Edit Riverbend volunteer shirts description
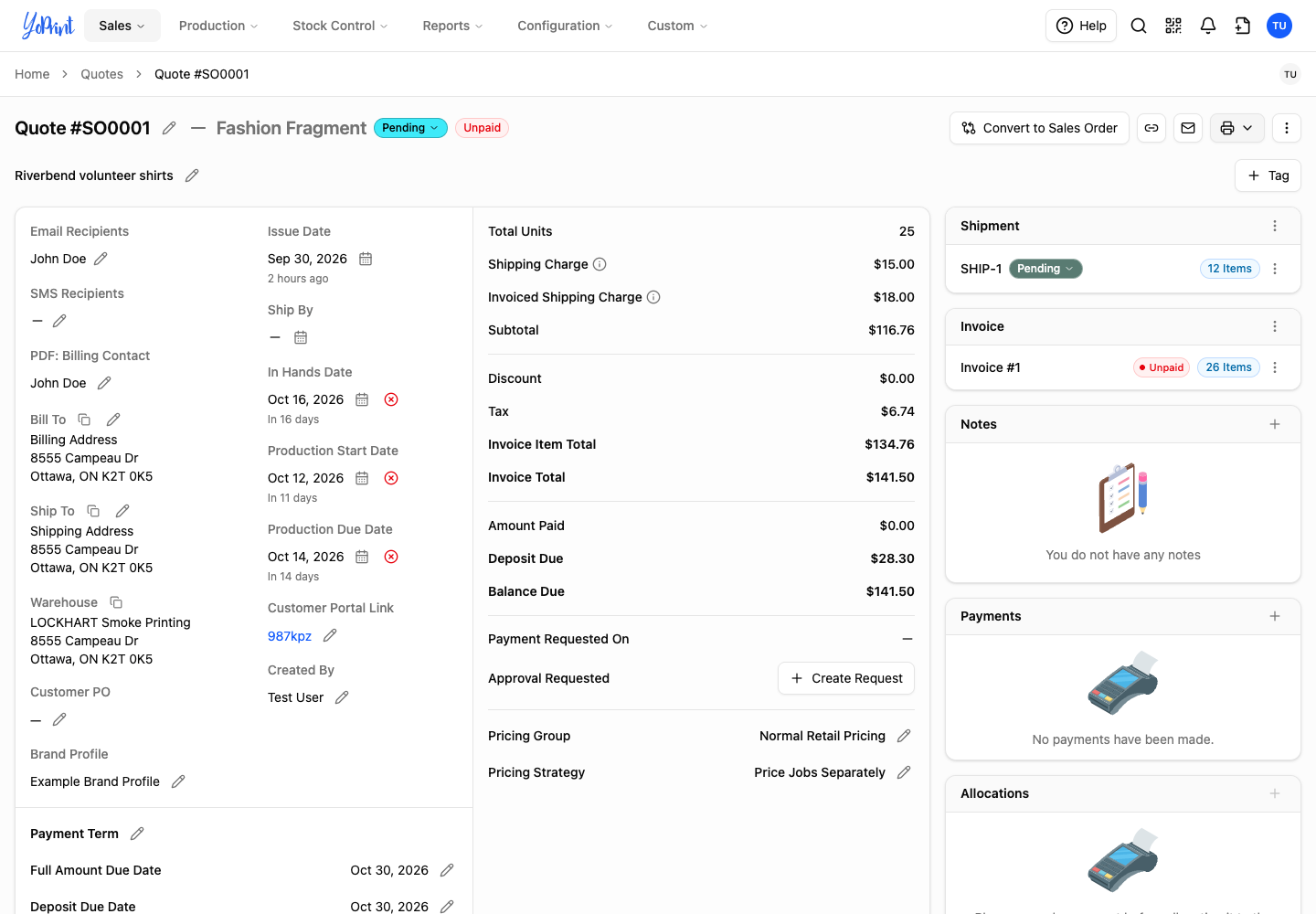 (x=192, y=175)
